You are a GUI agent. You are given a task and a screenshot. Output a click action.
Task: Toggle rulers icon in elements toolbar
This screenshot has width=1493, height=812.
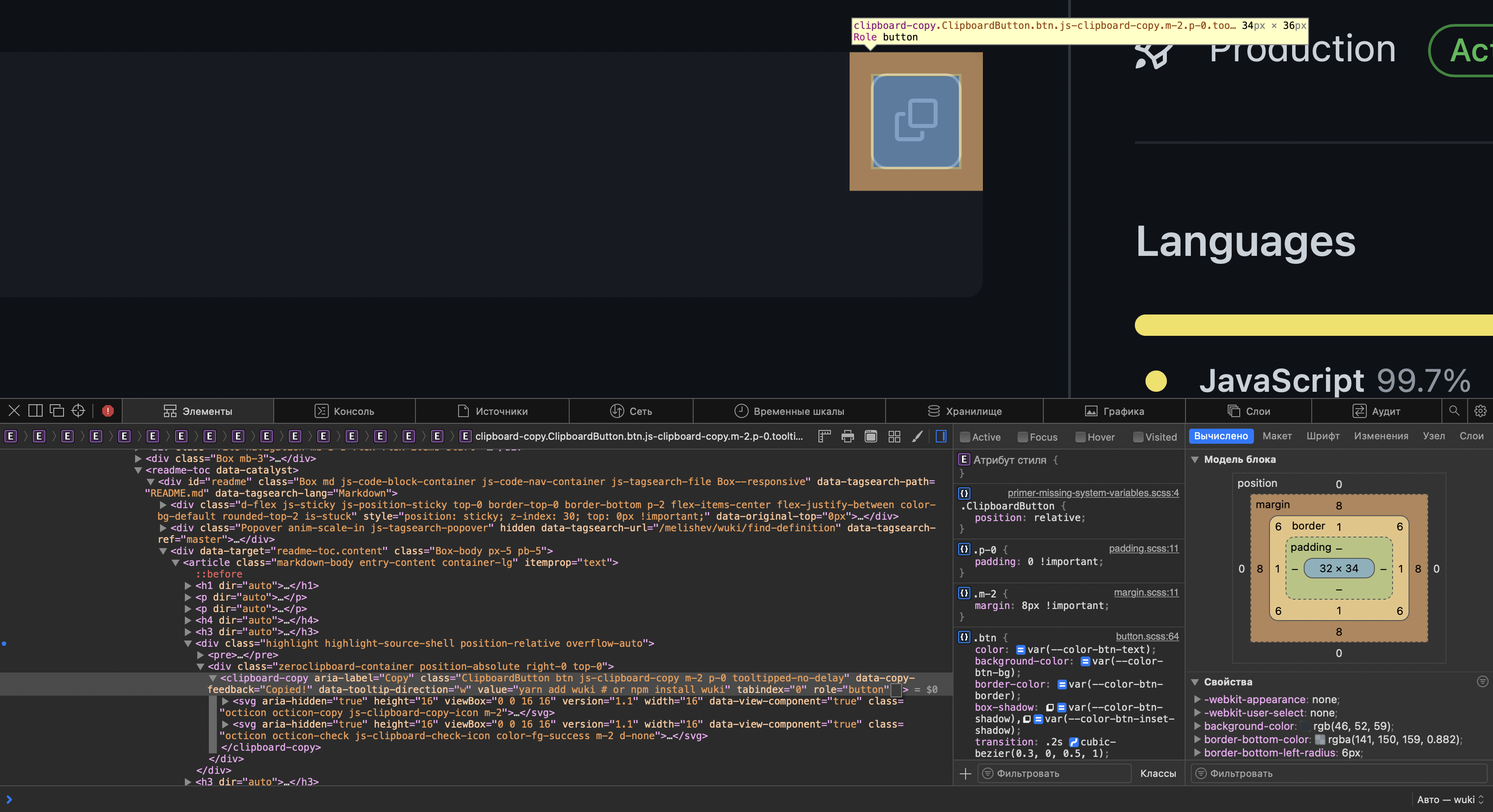tap(824, 437)
